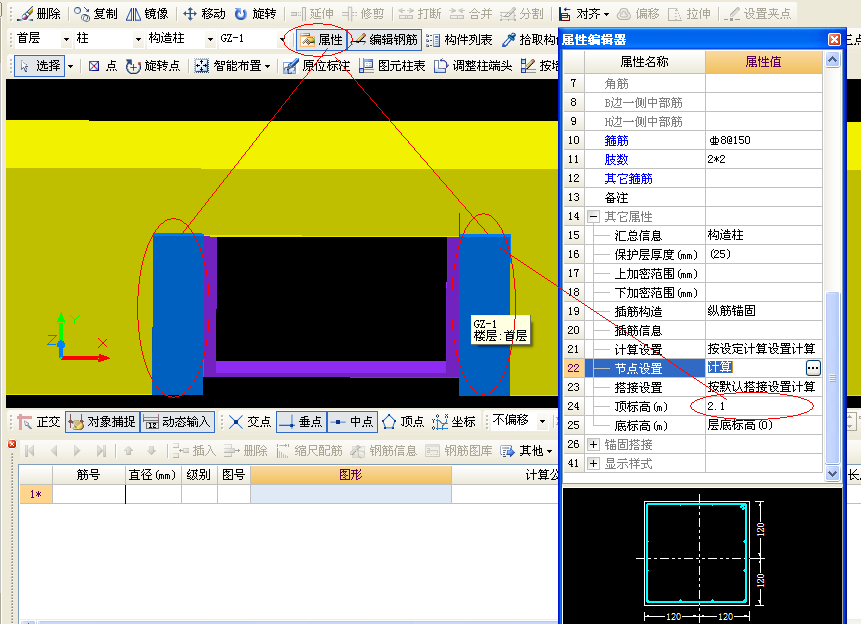
Task: Click the 箍筋 property row
Action: 694,141
